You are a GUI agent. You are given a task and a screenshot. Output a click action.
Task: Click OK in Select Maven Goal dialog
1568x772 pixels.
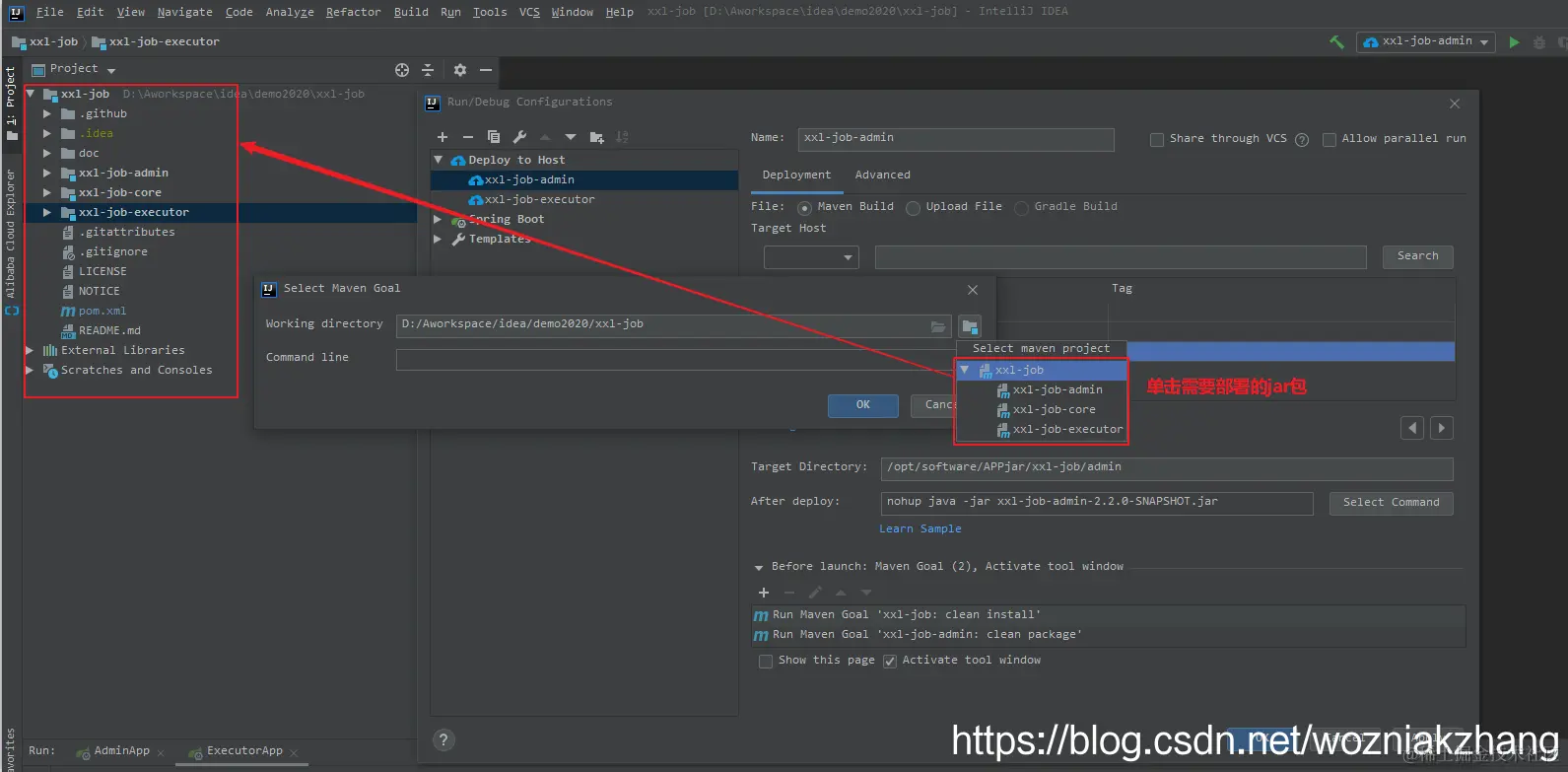(x=863, y=405)
